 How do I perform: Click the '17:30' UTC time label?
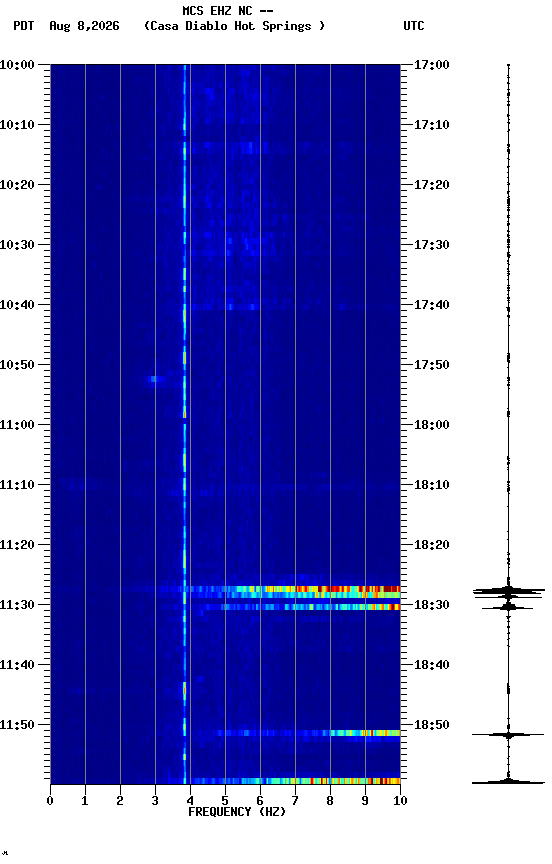432,245
